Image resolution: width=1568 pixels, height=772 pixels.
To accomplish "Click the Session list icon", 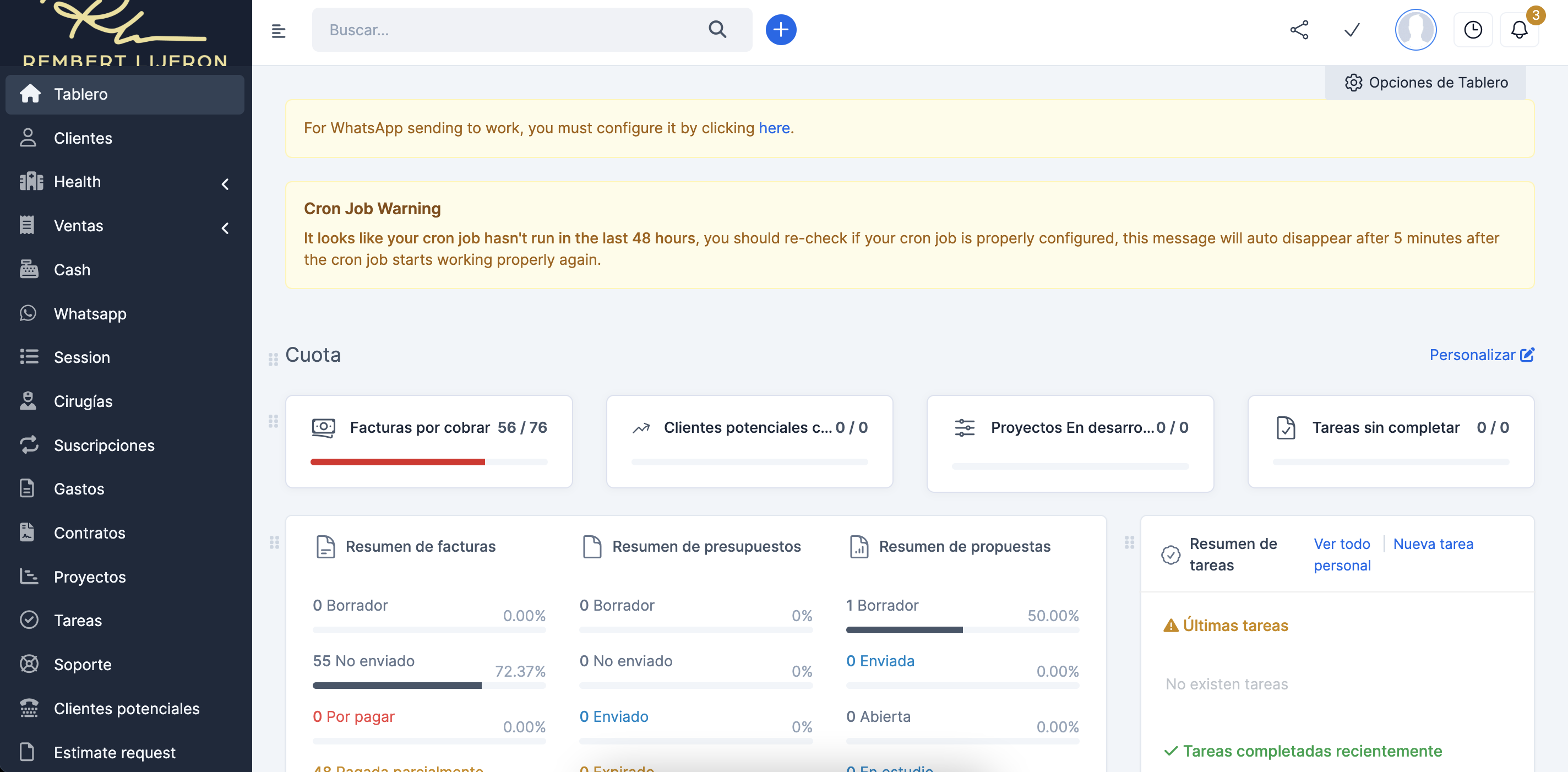I will coord(29,357).
